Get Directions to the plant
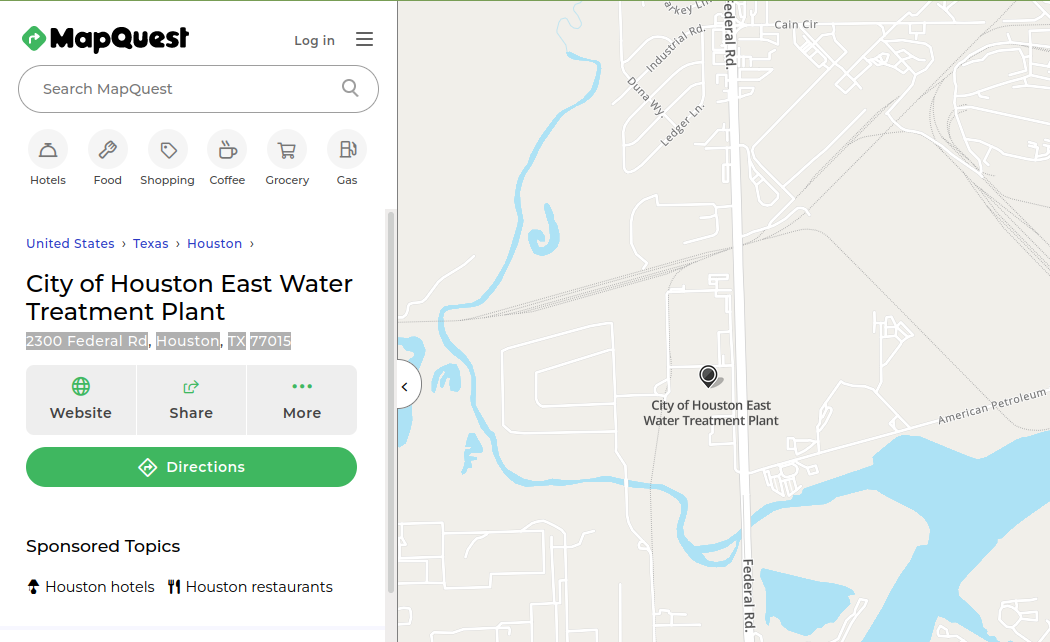Image resolution: width=1050 pixels, height=642 pixels. (192, 467)
